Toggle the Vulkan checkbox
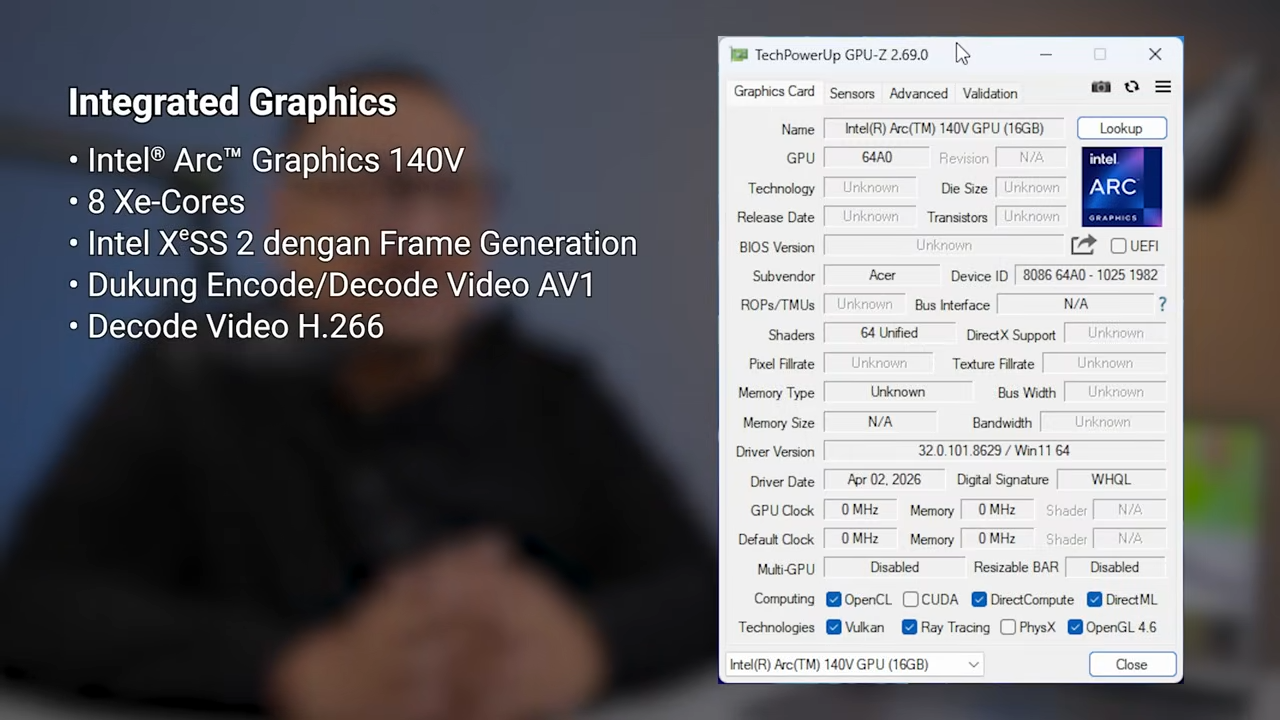 833,627
